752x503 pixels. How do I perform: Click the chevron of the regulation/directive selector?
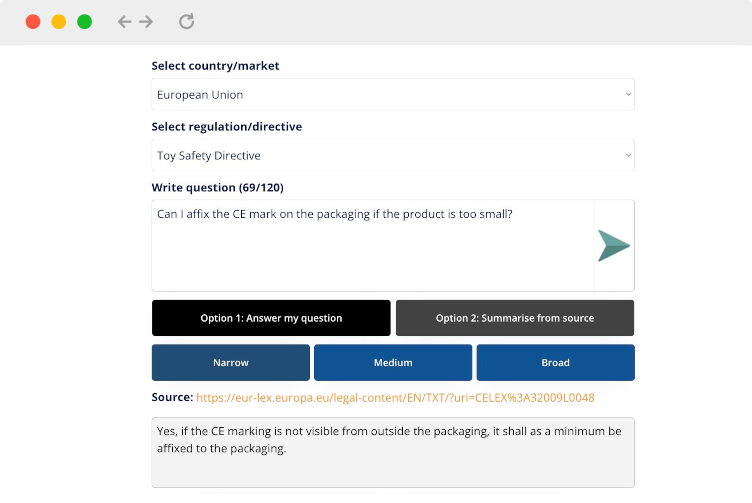628,155
